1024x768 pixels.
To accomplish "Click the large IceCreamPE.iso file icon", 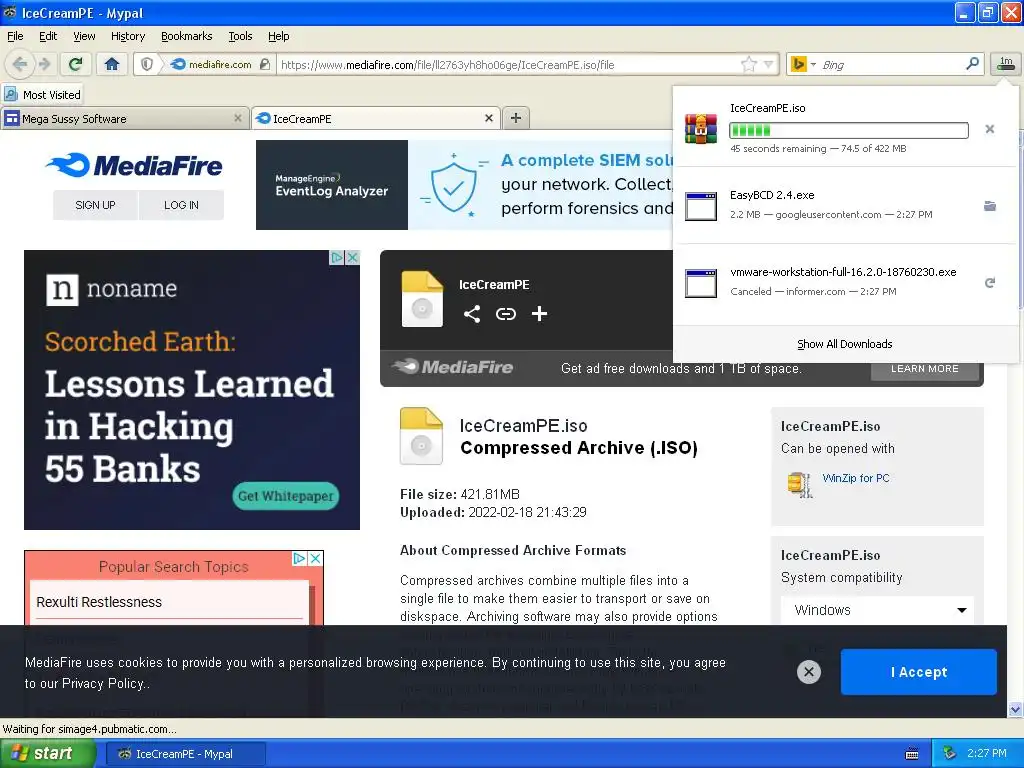I will coord(421,436).
